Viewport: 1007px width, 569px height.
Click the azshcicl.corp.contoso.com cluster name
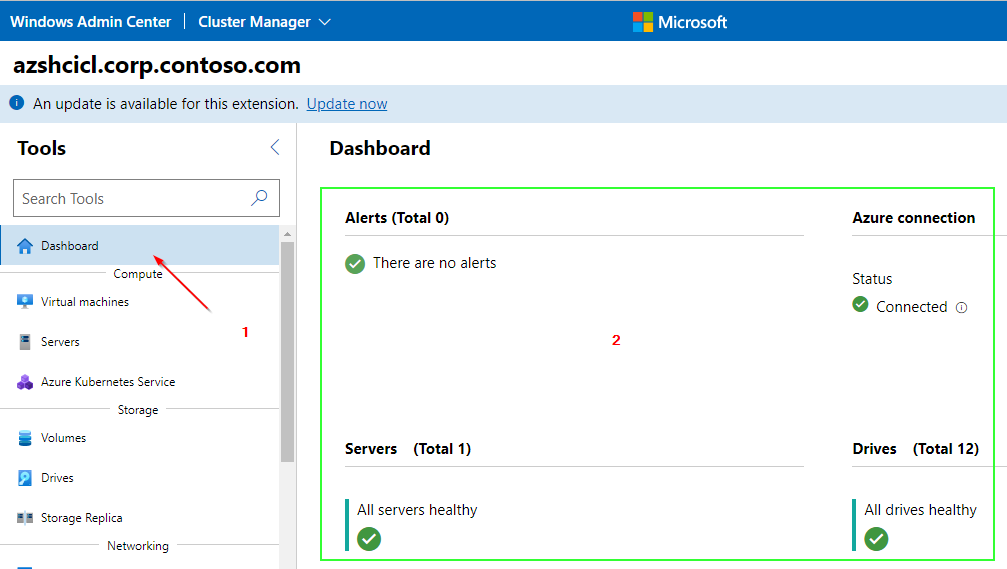tap(157, 65)
